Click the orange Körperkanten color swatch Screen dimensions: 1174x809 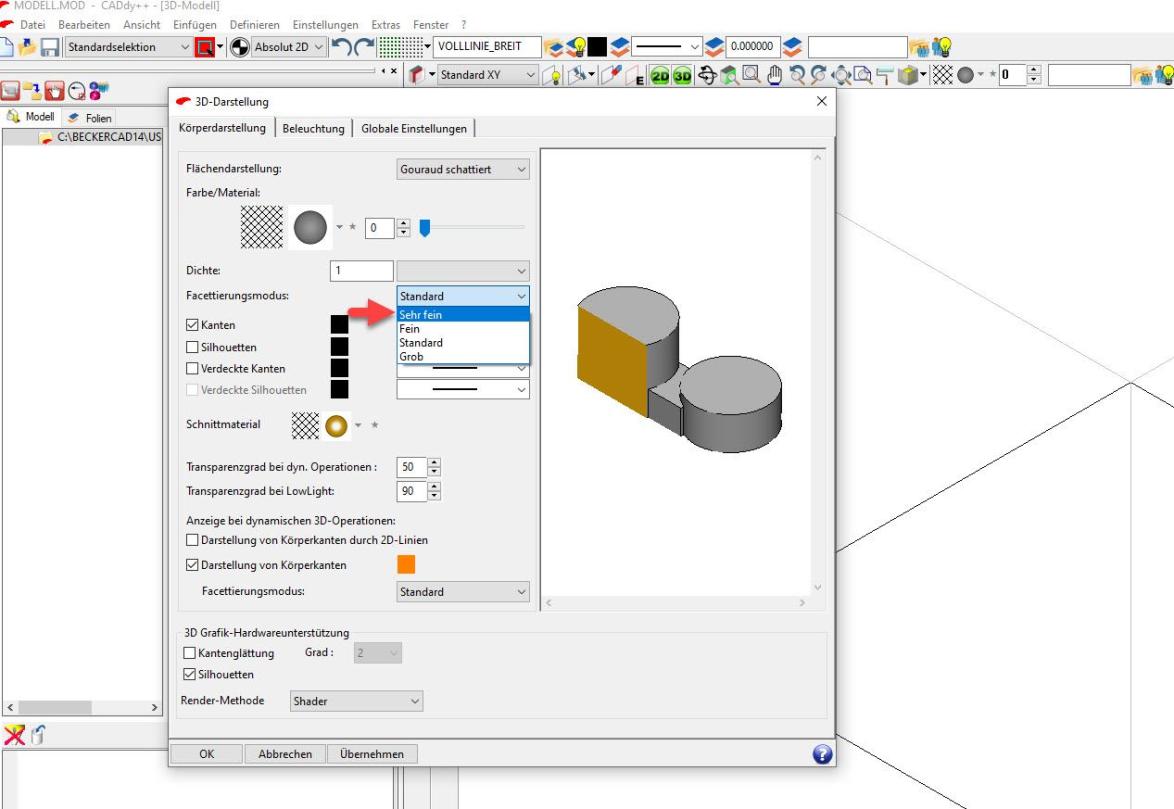click(x=406, y=565)
